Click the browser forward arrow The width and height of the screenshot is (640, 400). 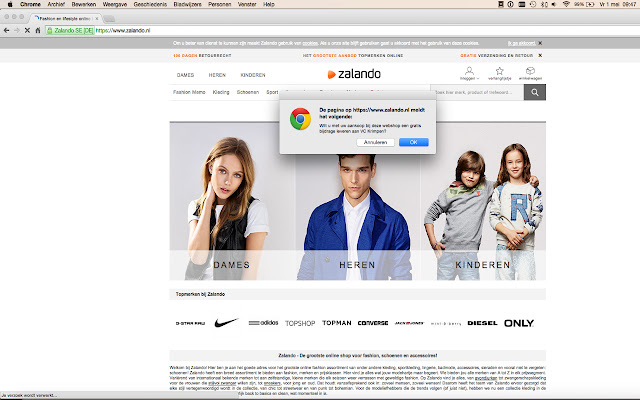click(x=17, y=30)
